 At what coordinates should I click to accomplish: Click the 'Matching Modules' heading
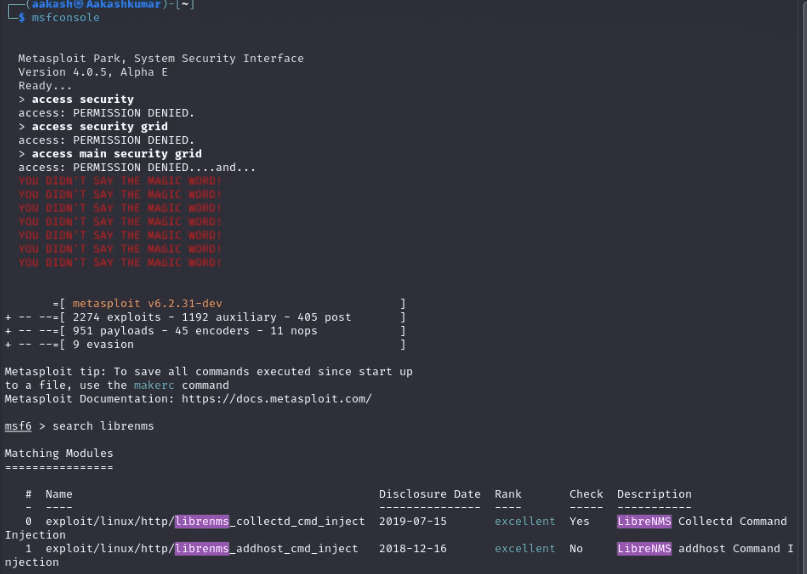pyautogui.click(x=59, y=454)
